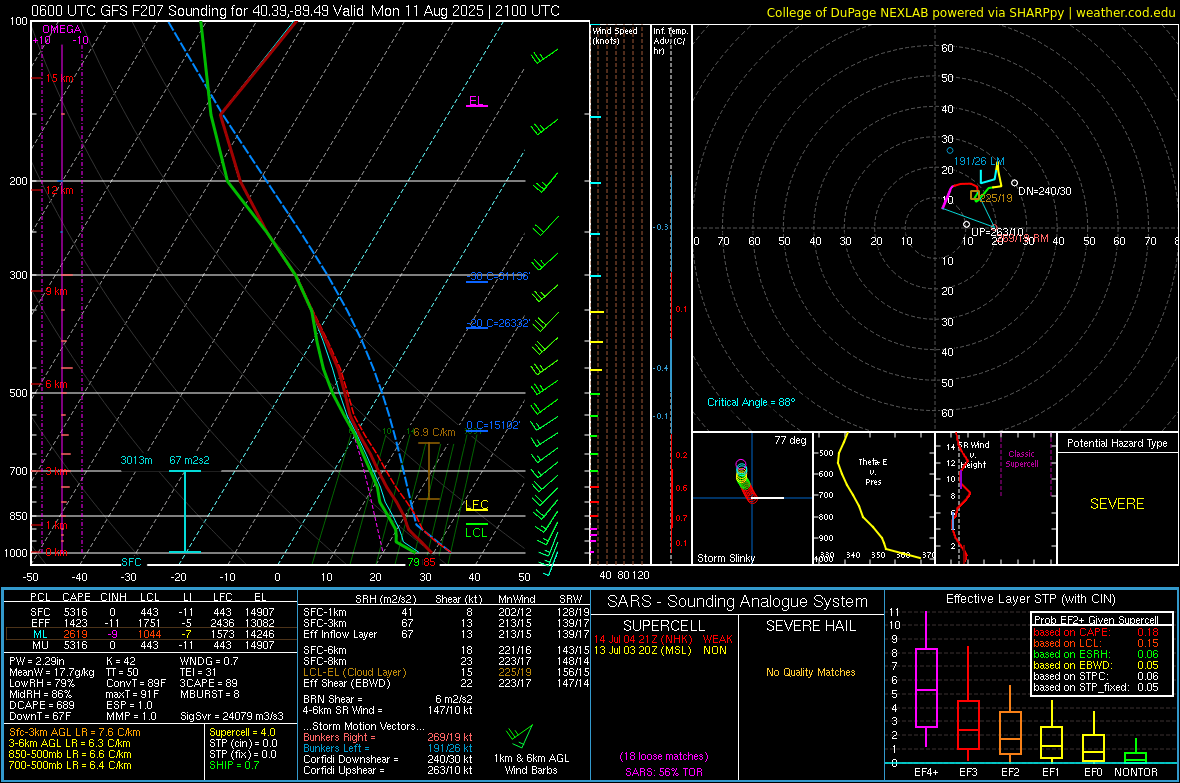Click the SARS: 56% TOR text

pyautogui.click(x=664, y=772)
